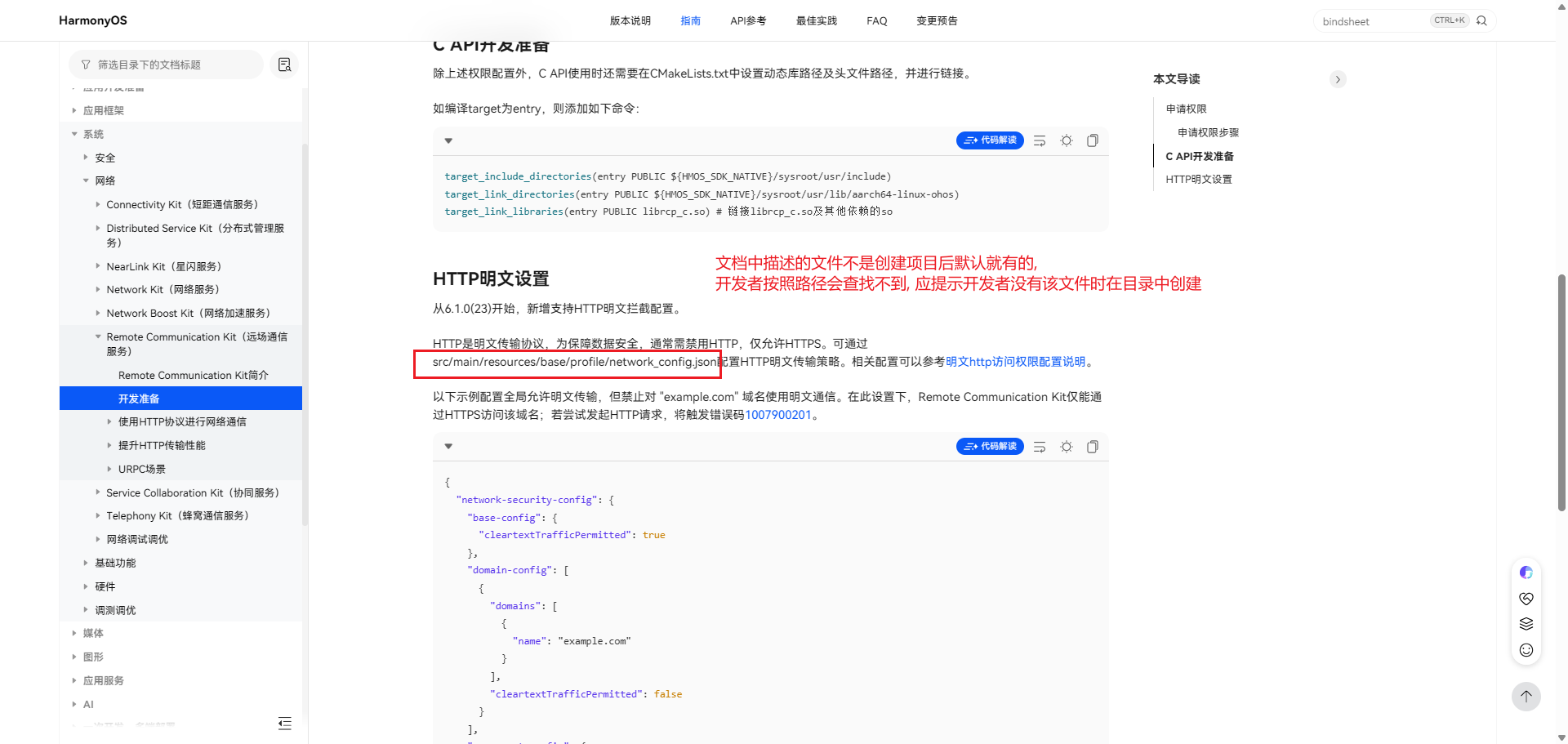1568x744 pixels.
Task: Open error code 1007900201 link
Action: pos(777,415)
